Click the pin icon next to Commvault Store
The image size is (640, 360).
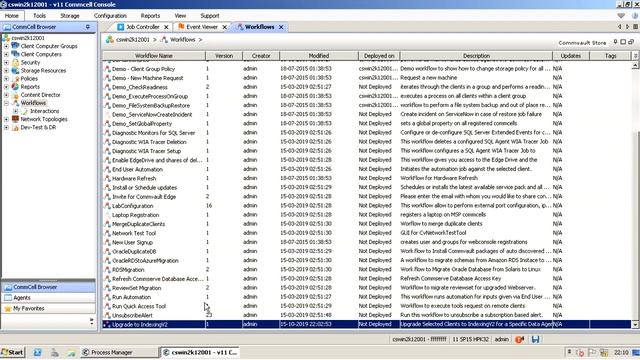[x=616, y=42]
